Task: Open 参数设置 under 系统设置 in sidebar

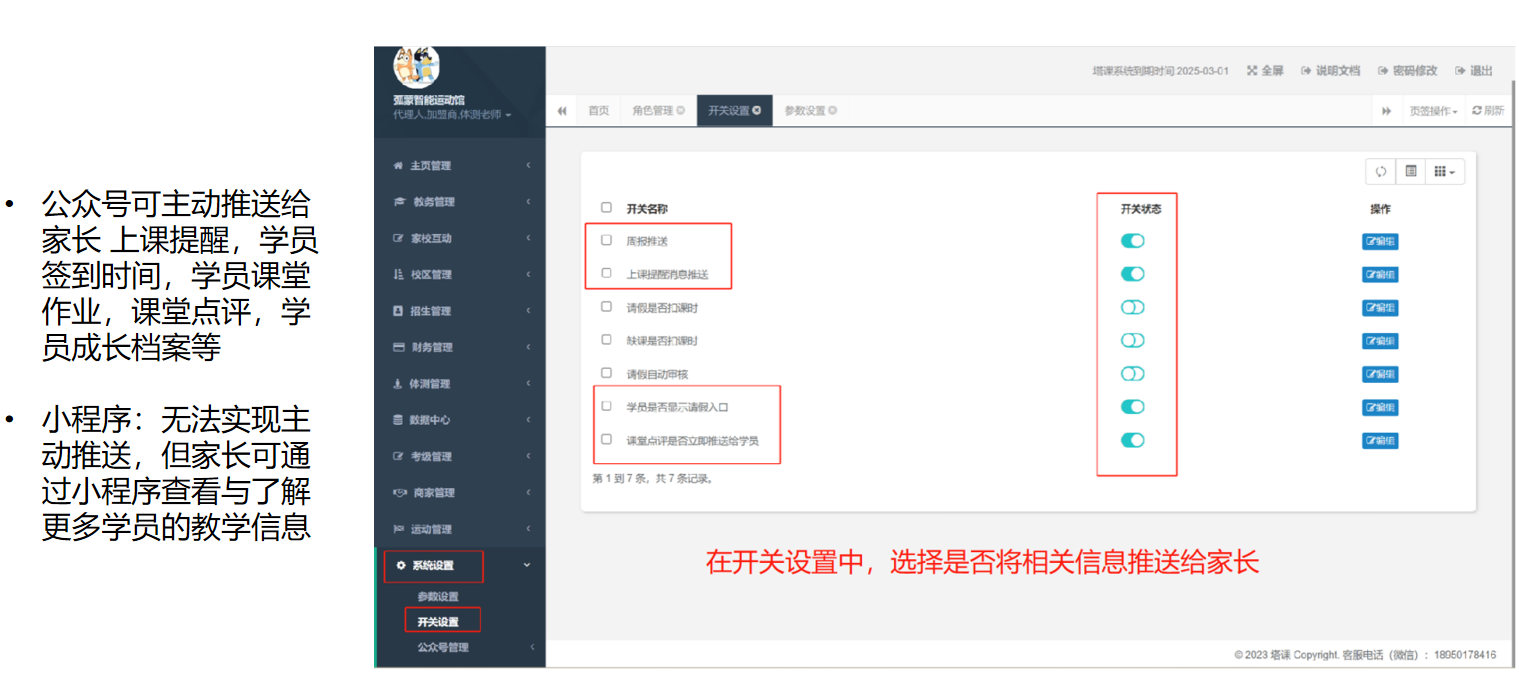Action: (x=438, y=597)
